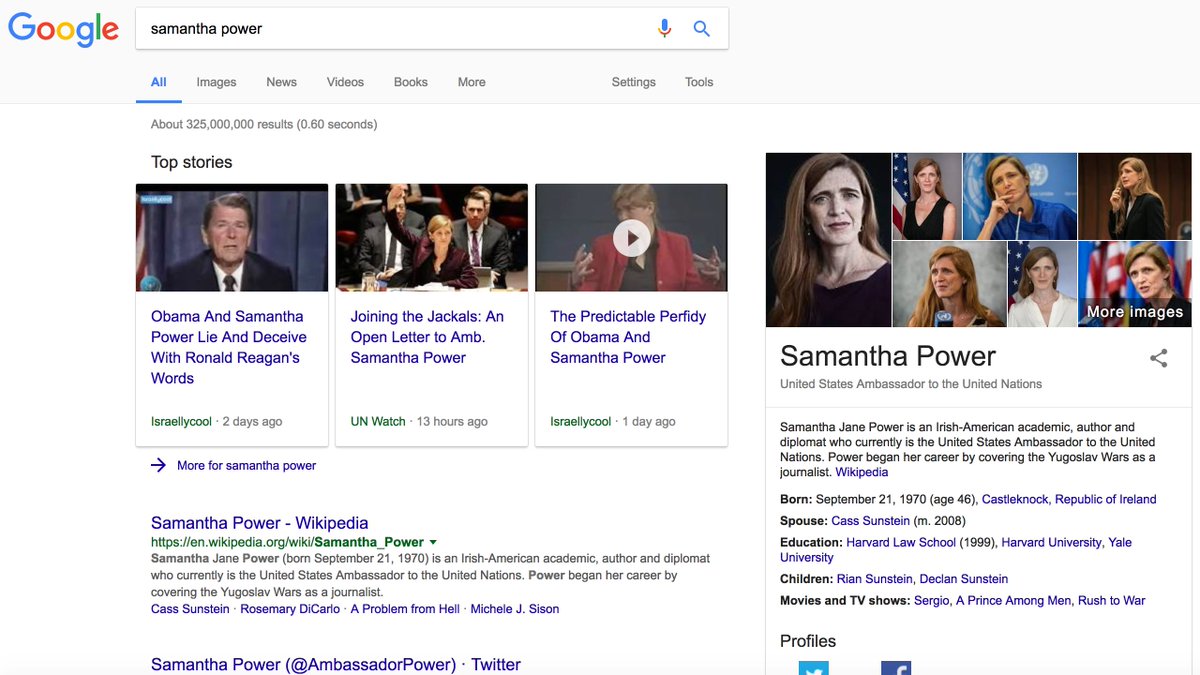Switch to the News tab
Screen dimensions: 1200x675
coord(281,82)
